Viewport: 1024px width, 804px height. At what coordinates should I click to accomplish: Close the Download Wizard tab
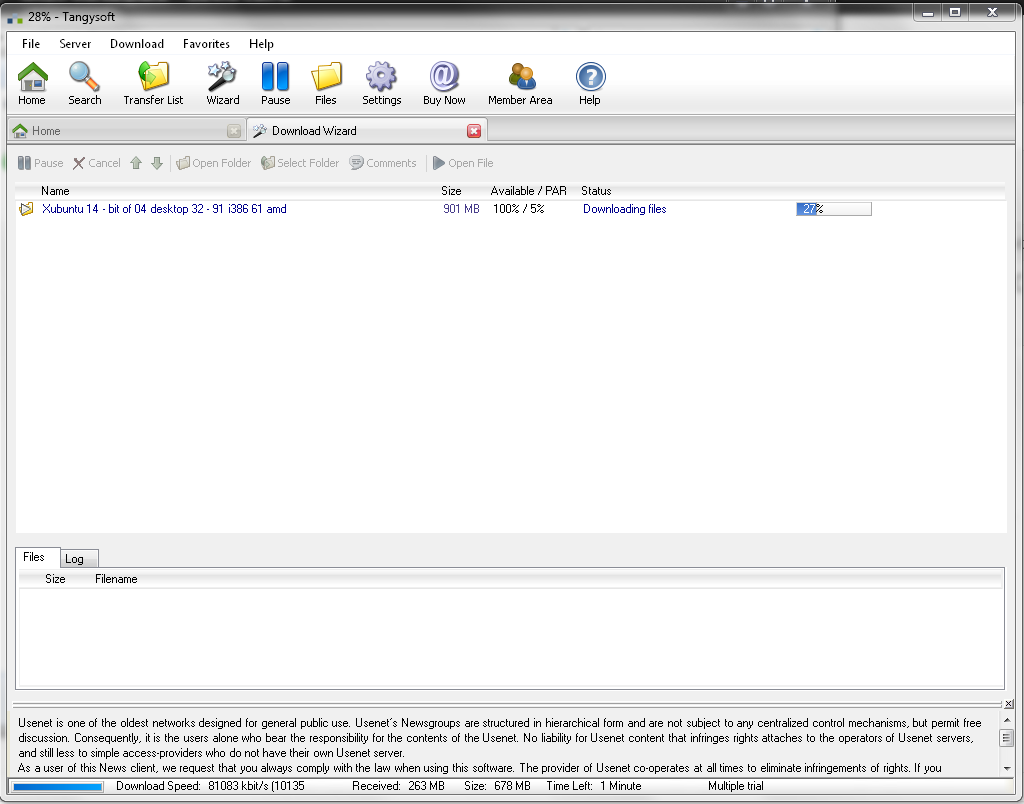click(474, 131)
